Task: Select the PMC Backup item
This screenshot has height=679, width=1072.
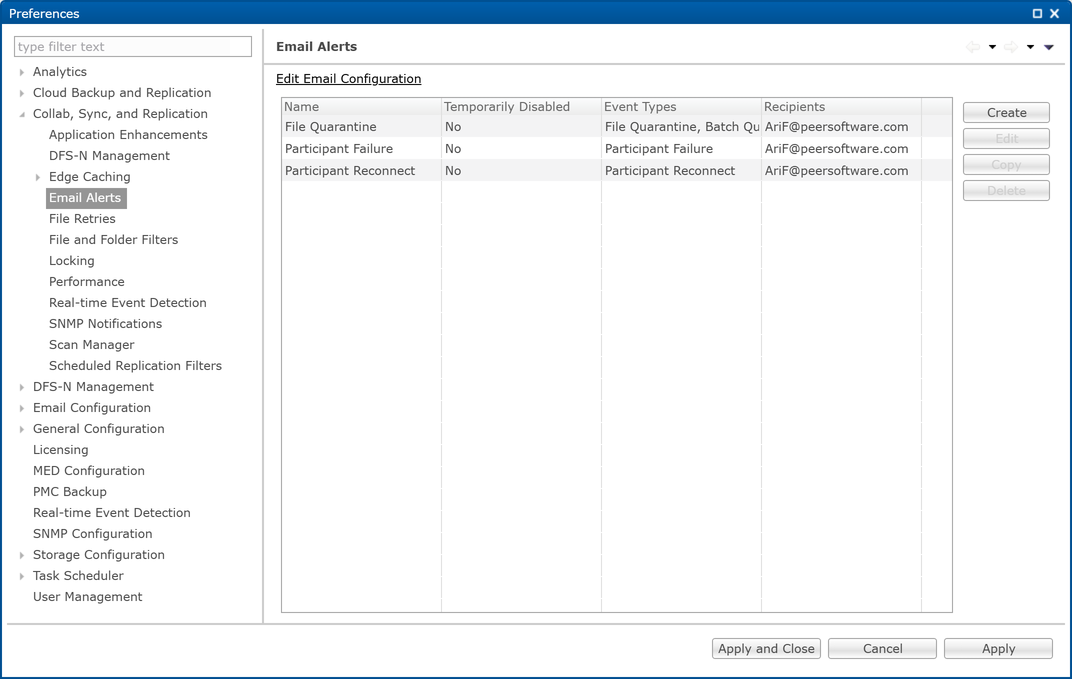Action: point(69,492)
